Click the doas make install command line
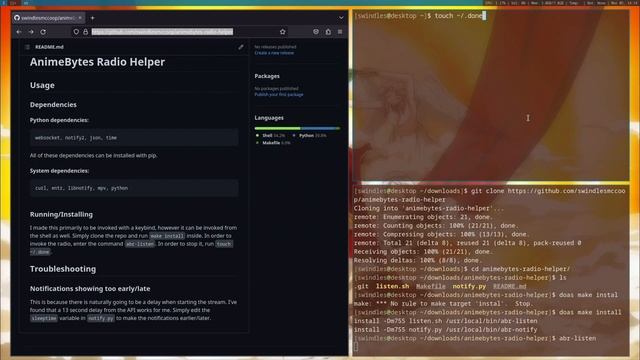Image resolution: width=640 pixels, height=360 pixels. coord(487,313)
